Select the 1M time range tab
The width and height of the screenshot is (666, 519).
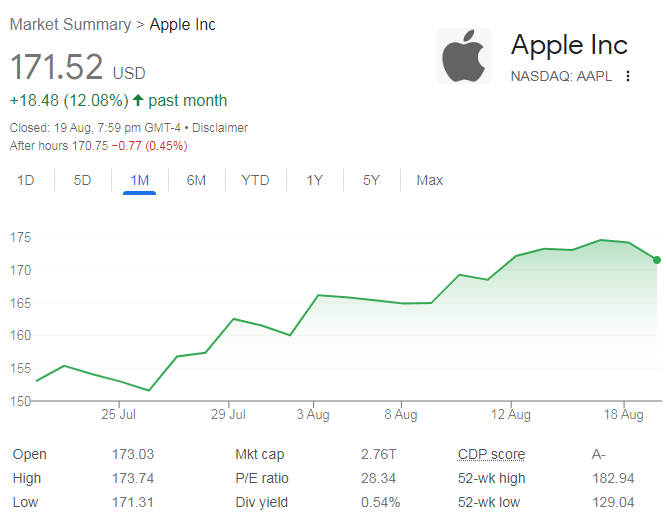point(139,180)
